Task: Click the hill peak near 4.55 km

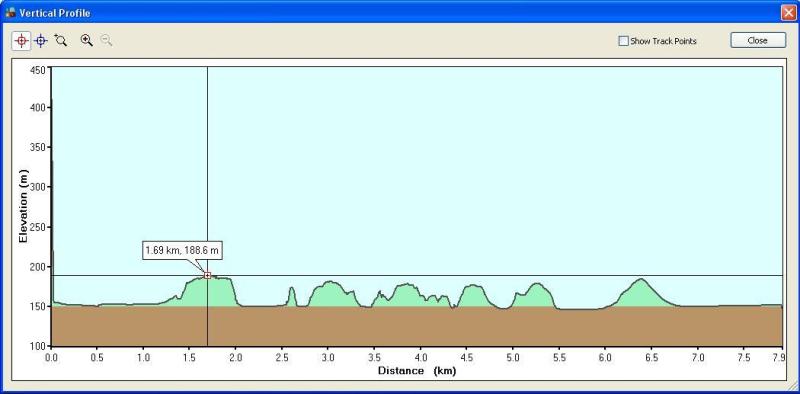Action: click(472, 286)
